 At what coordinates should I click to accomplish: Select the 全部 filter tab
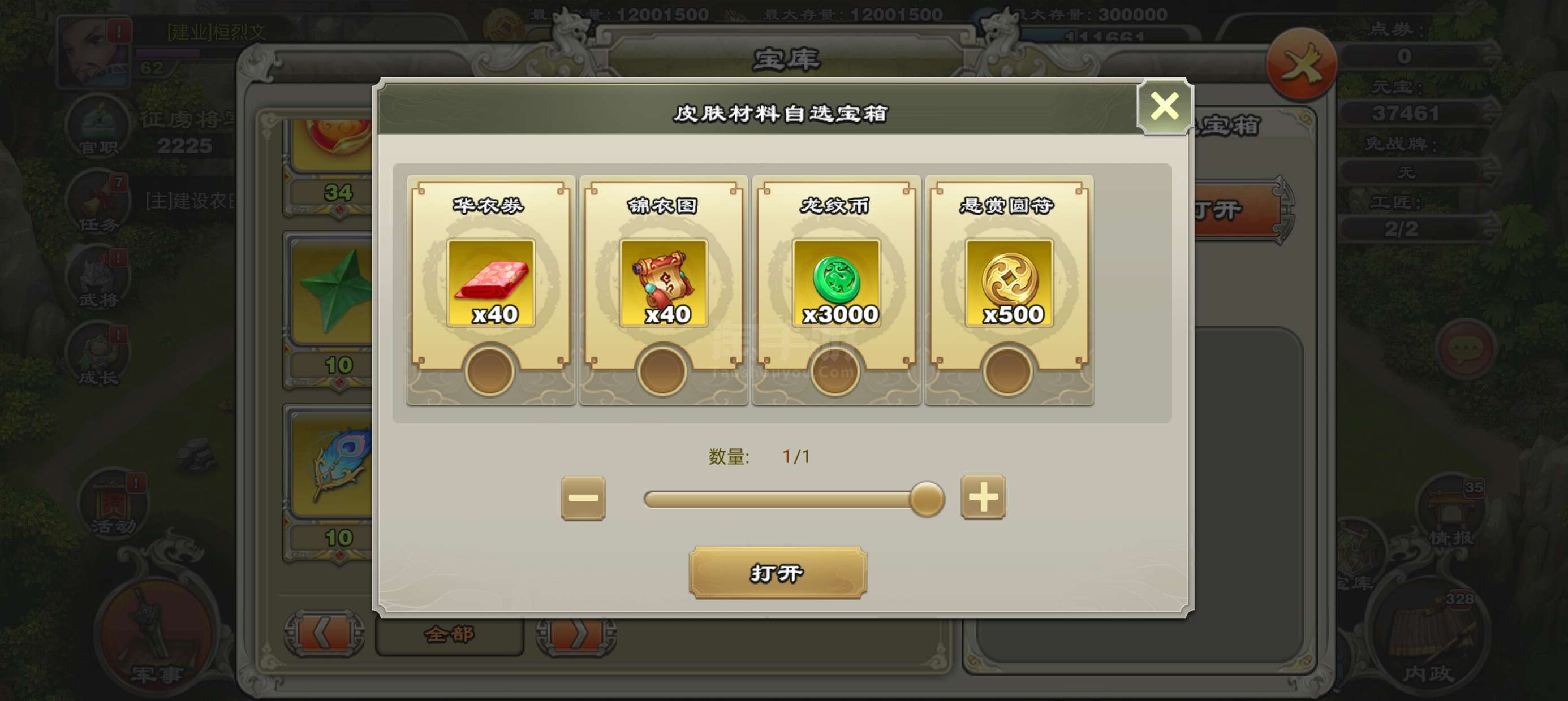pos(450,635)
